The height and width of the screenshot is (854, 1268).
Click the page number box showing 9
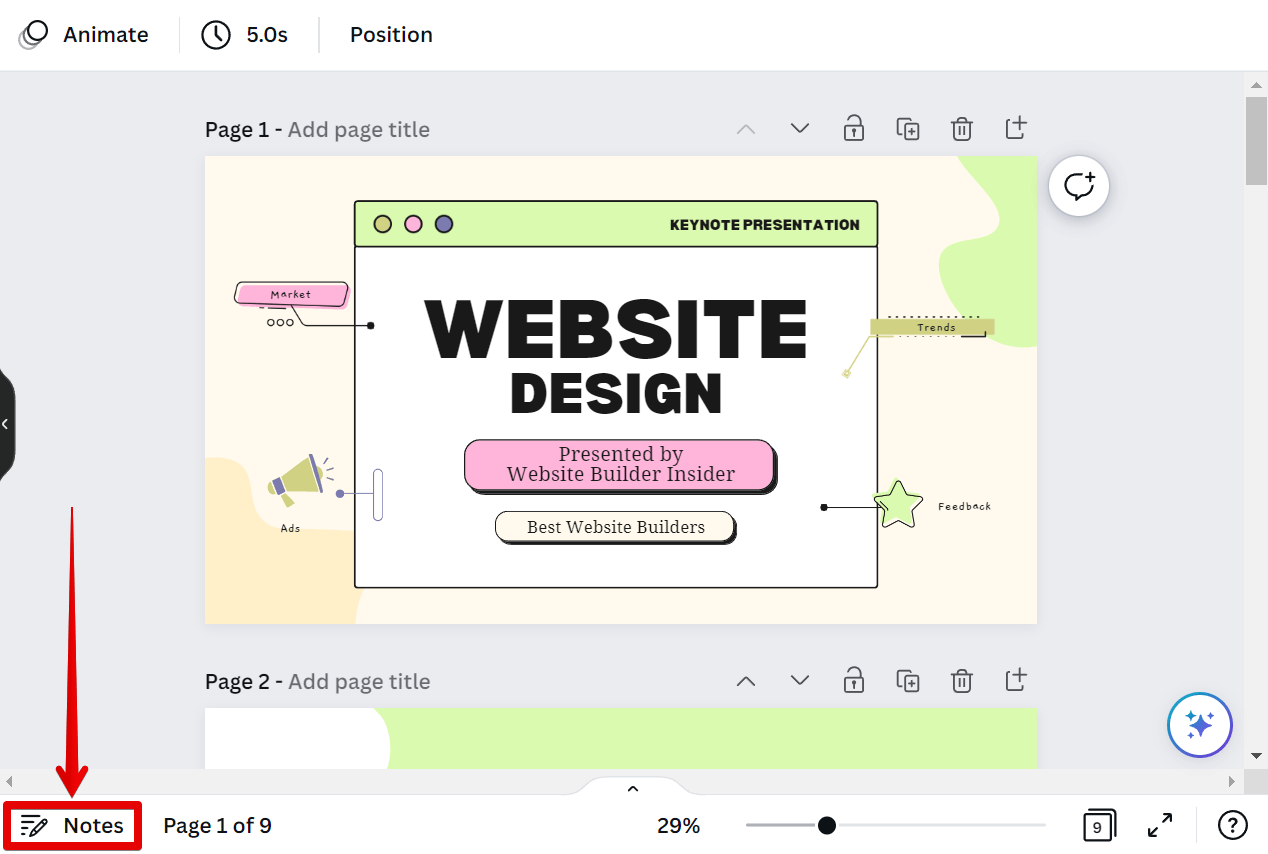pos(1098,825)
